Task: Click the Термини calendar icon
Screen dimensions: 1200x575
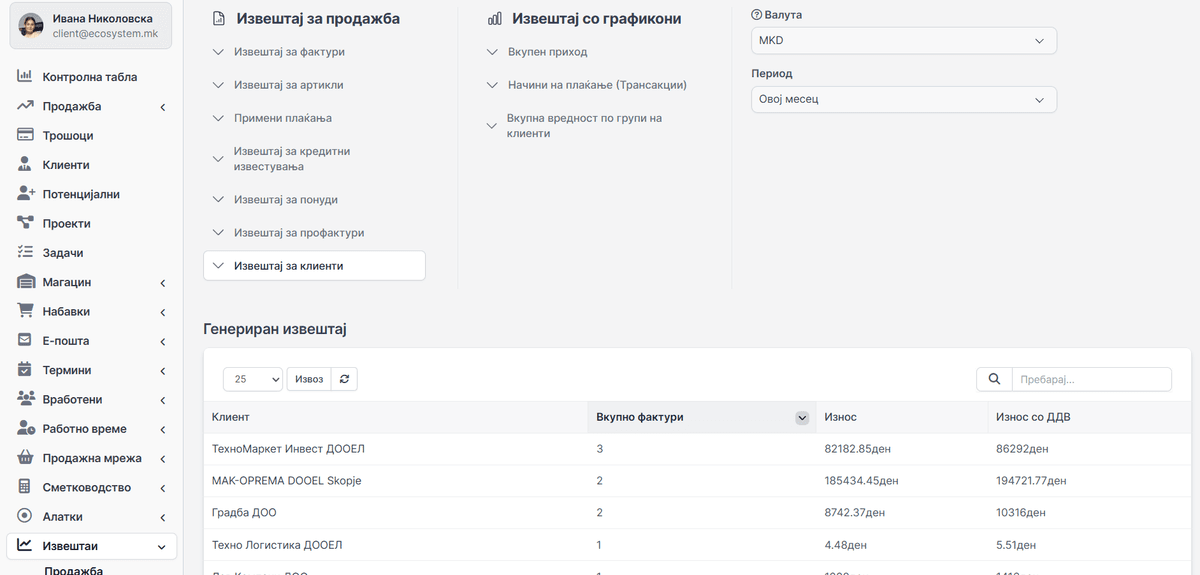Action: tap(25, 370)
